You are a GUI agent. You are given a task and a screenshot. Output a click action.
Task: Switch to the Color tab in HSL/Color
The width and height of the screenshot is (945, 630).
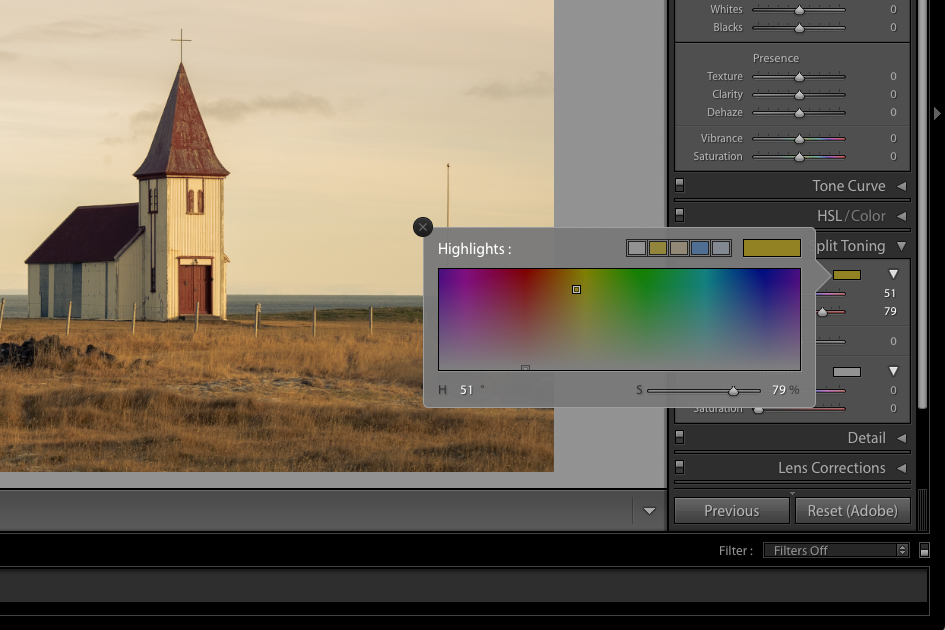pyautogui.click(x=869, y=215)
